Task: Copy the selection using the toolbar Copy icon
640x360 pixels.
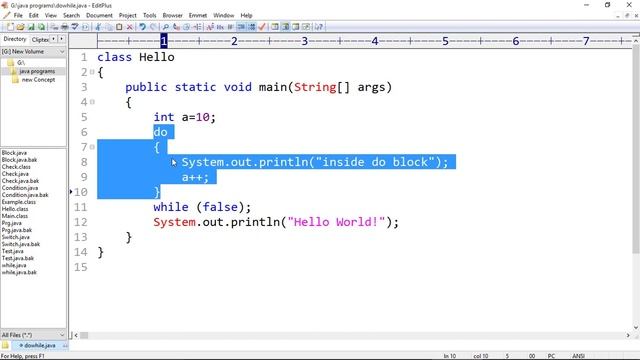Action: (109, 27)
